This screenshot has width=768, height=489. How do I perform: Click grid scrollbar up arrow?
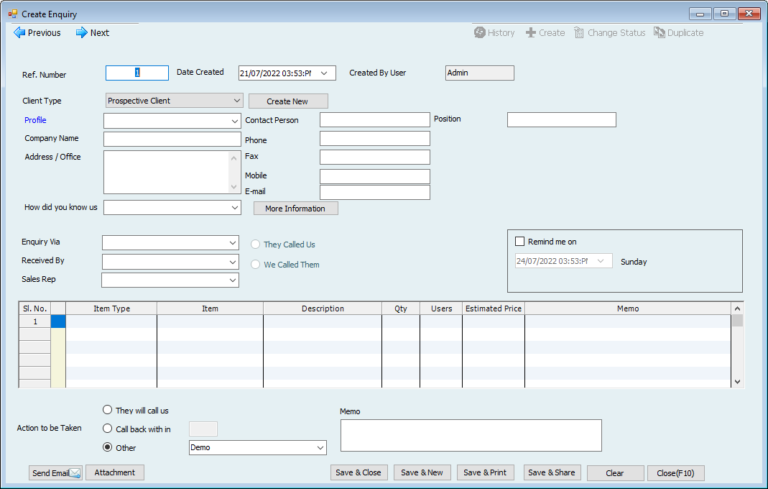point(737,308)
